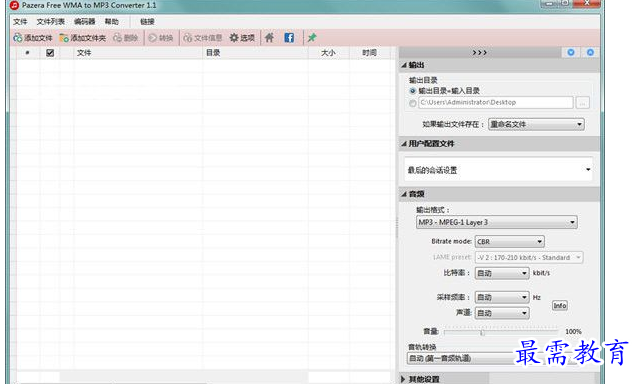Click the >>> panel collapse bar
Screen dimensions: 637x384
tap(479, 52)
